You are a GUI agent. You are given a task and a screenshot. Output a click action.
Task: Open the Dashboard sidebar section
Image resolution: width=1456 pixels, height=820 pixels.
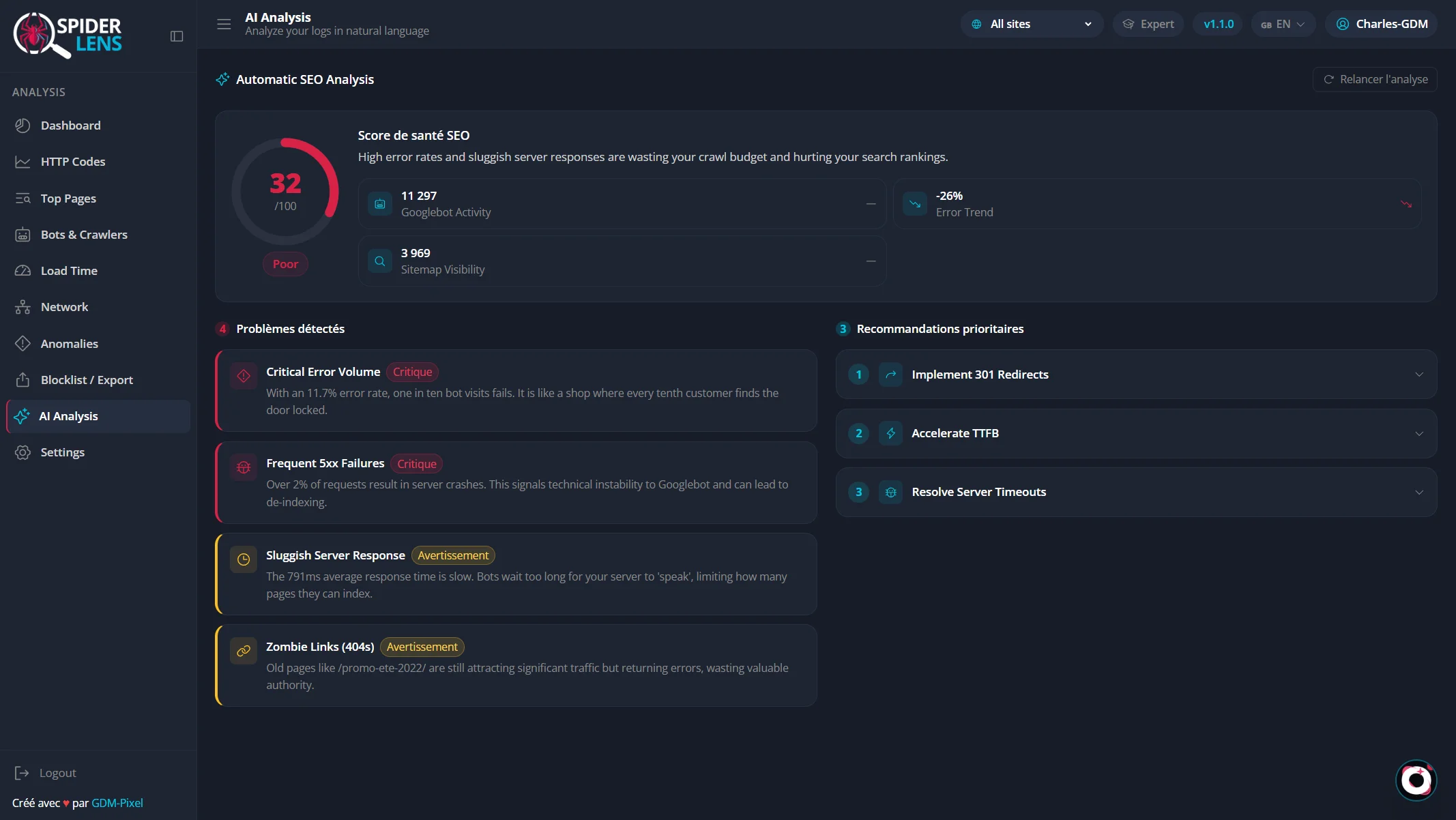[x=71, y=126]
